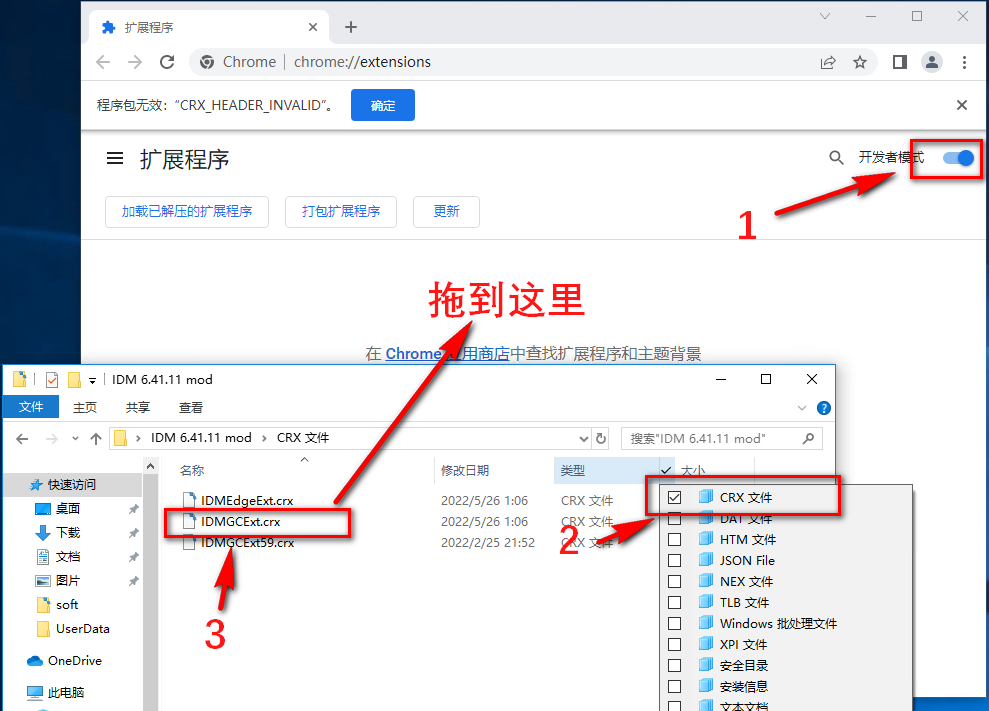
Task: Go back in Chrome
Action: pos(103,62)
